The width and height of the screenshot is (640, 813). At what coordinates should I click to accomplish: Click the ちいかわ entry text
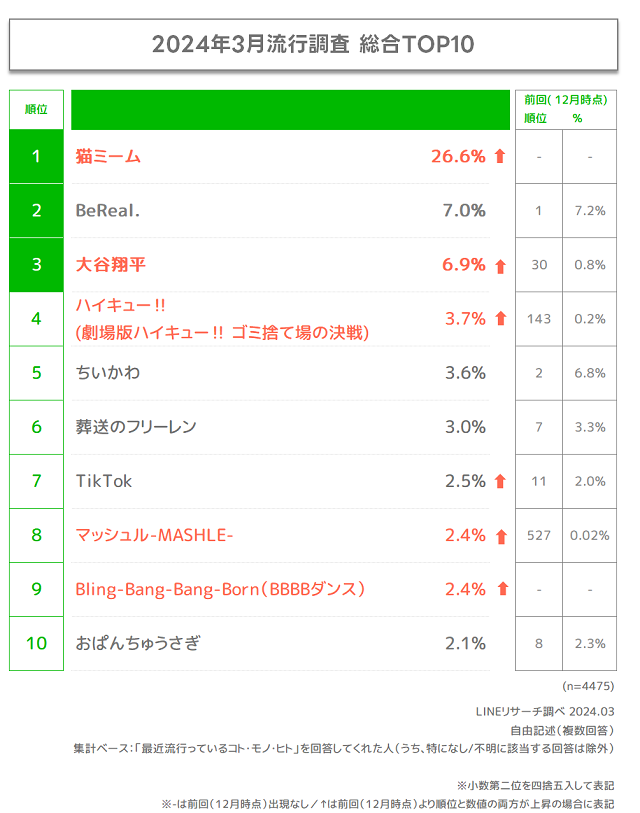108,373
